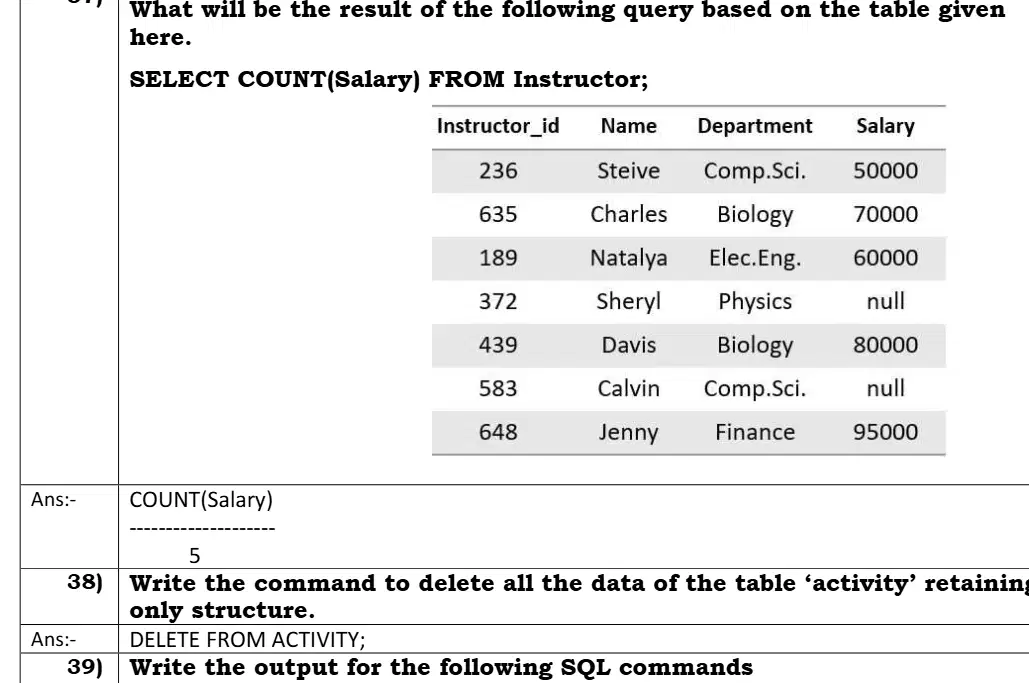Viewport: 1029px width, 683px height.
Task: Select the cell with salary 50000
Action: click(885, 171)
